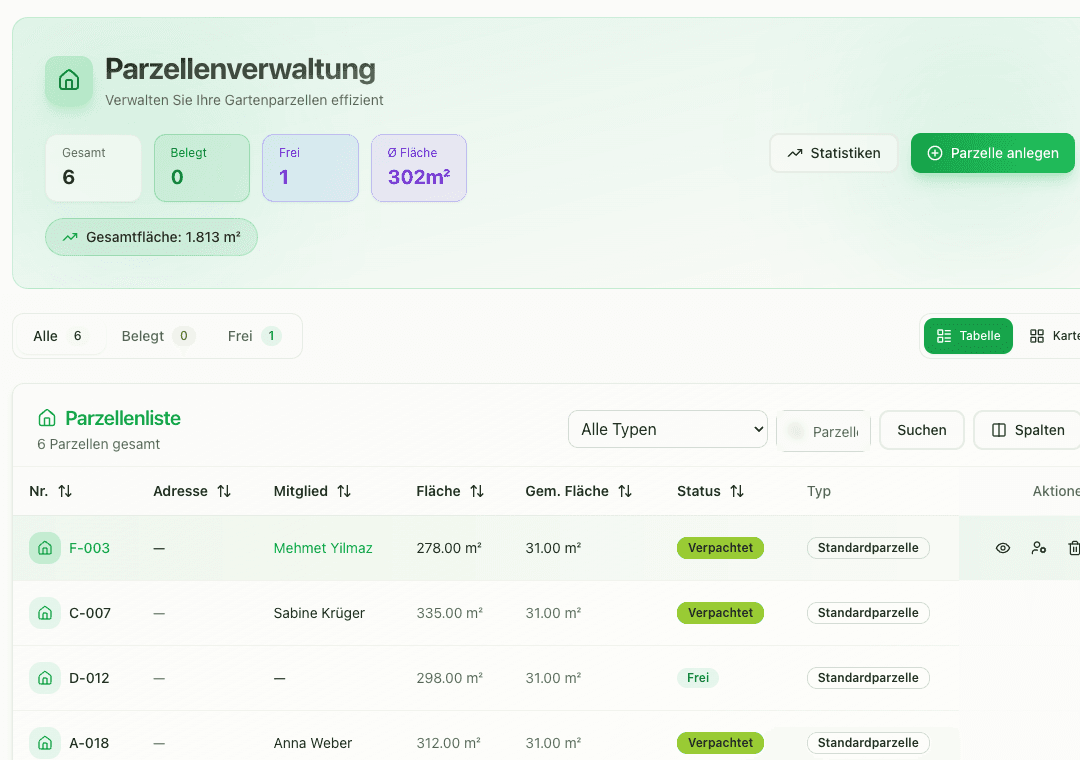Click the Frei stat card

pyautogui.click(x=311, y=168)
